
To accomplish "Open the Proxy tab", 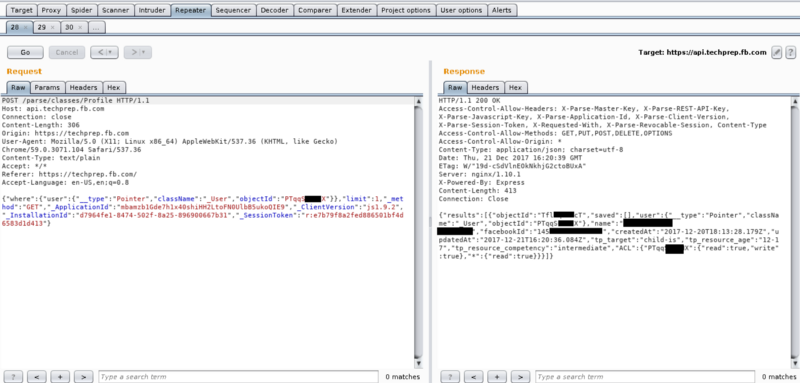I will point(51,10).
